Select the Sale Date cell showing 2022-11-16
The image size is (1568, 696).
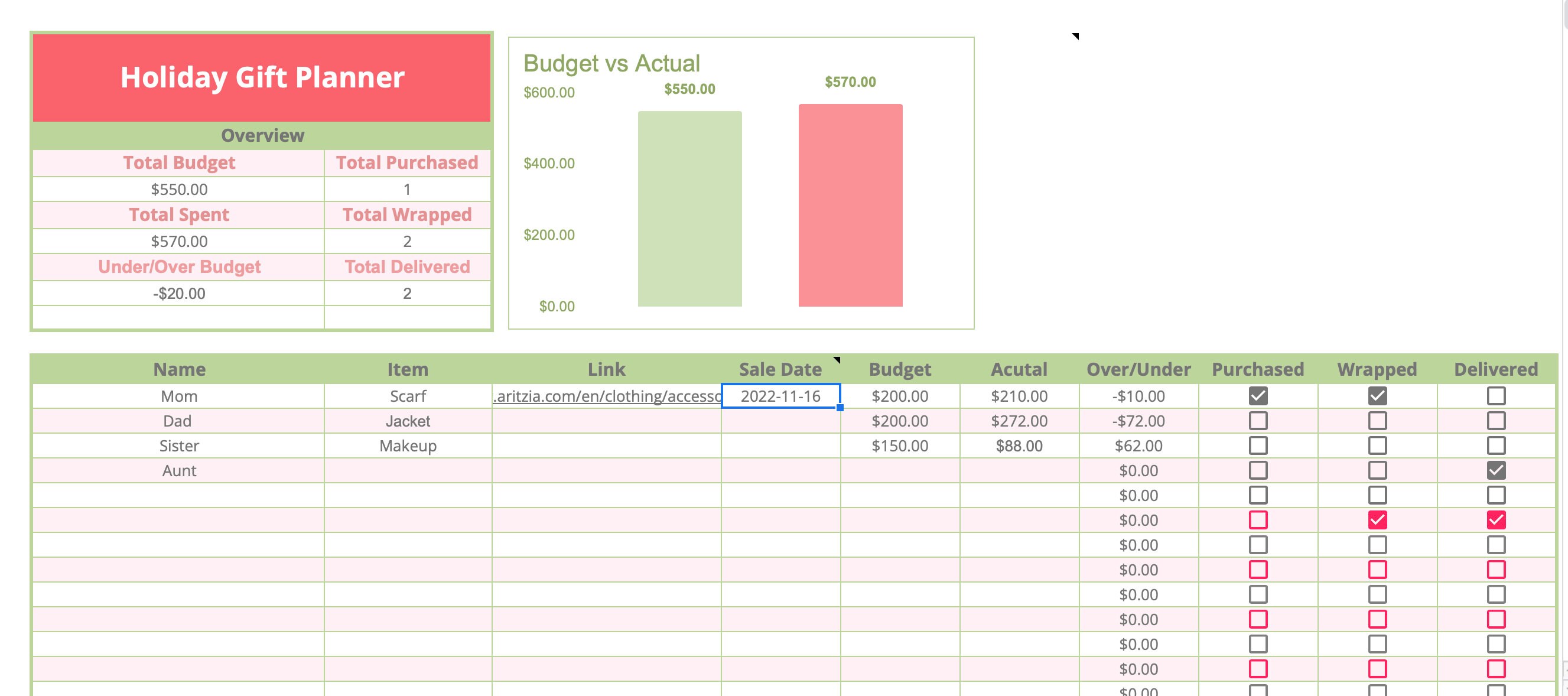point(781,396)
